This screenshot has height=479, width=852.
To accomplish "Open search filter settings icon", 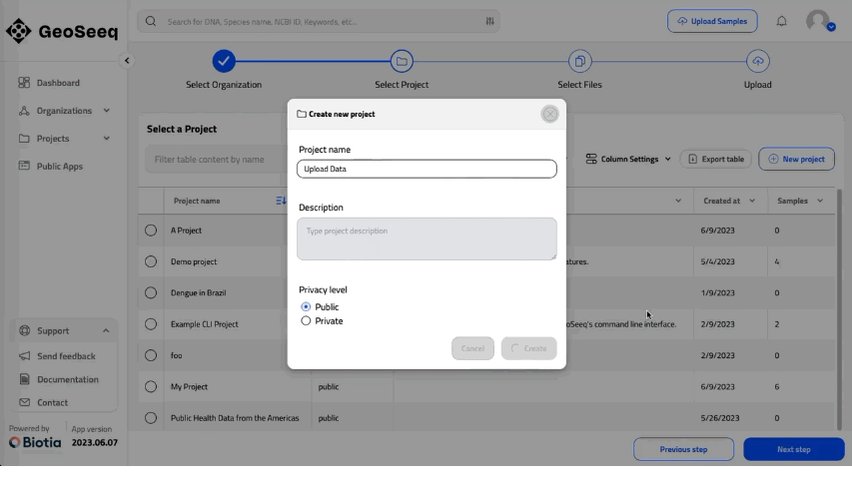I will click(490, 21).
